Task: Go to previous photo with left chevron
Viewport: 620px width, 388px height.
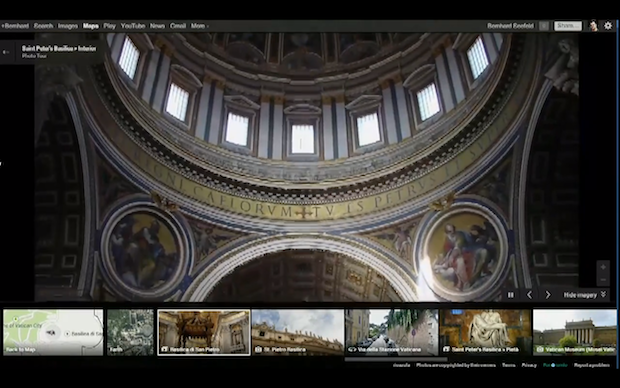Action: point(529,295)
